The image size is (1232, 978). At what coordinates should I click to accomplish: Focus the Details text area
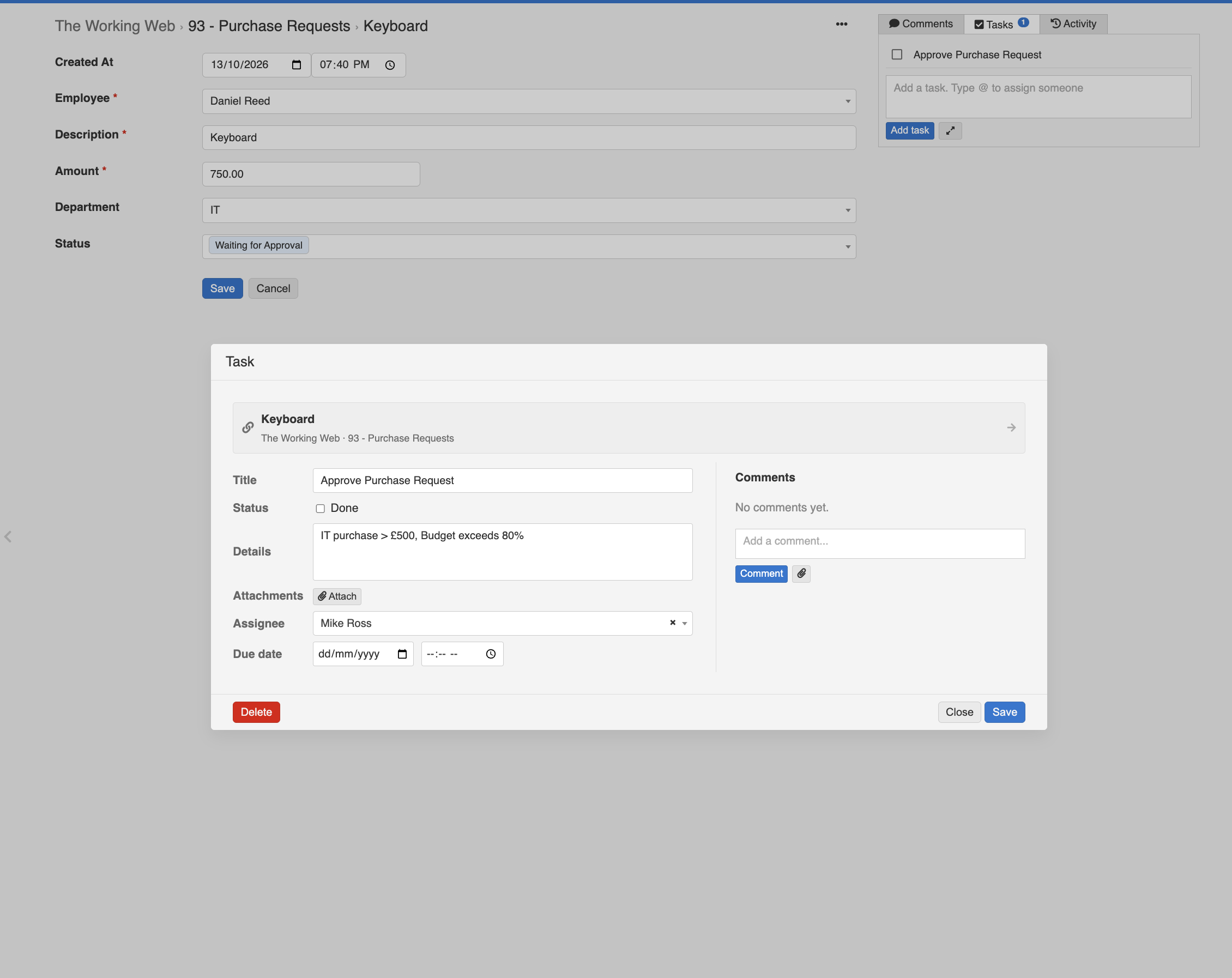click(x=502, y=552)
